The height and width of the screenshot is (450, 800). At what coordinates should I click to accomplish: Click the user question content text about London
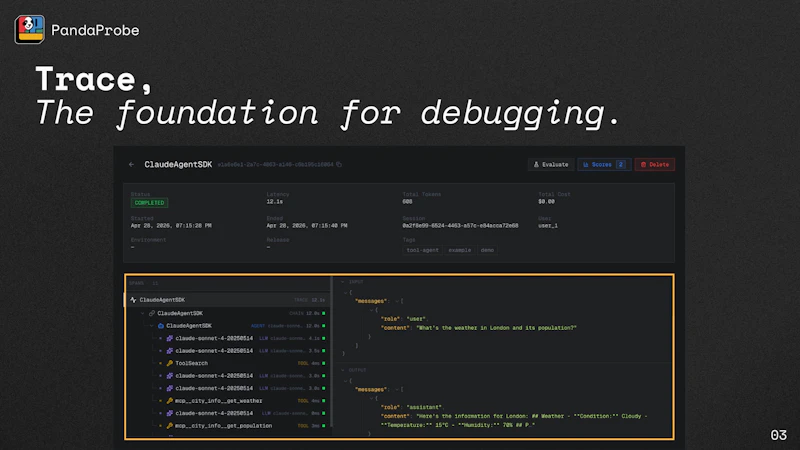[x=496, y=328]
